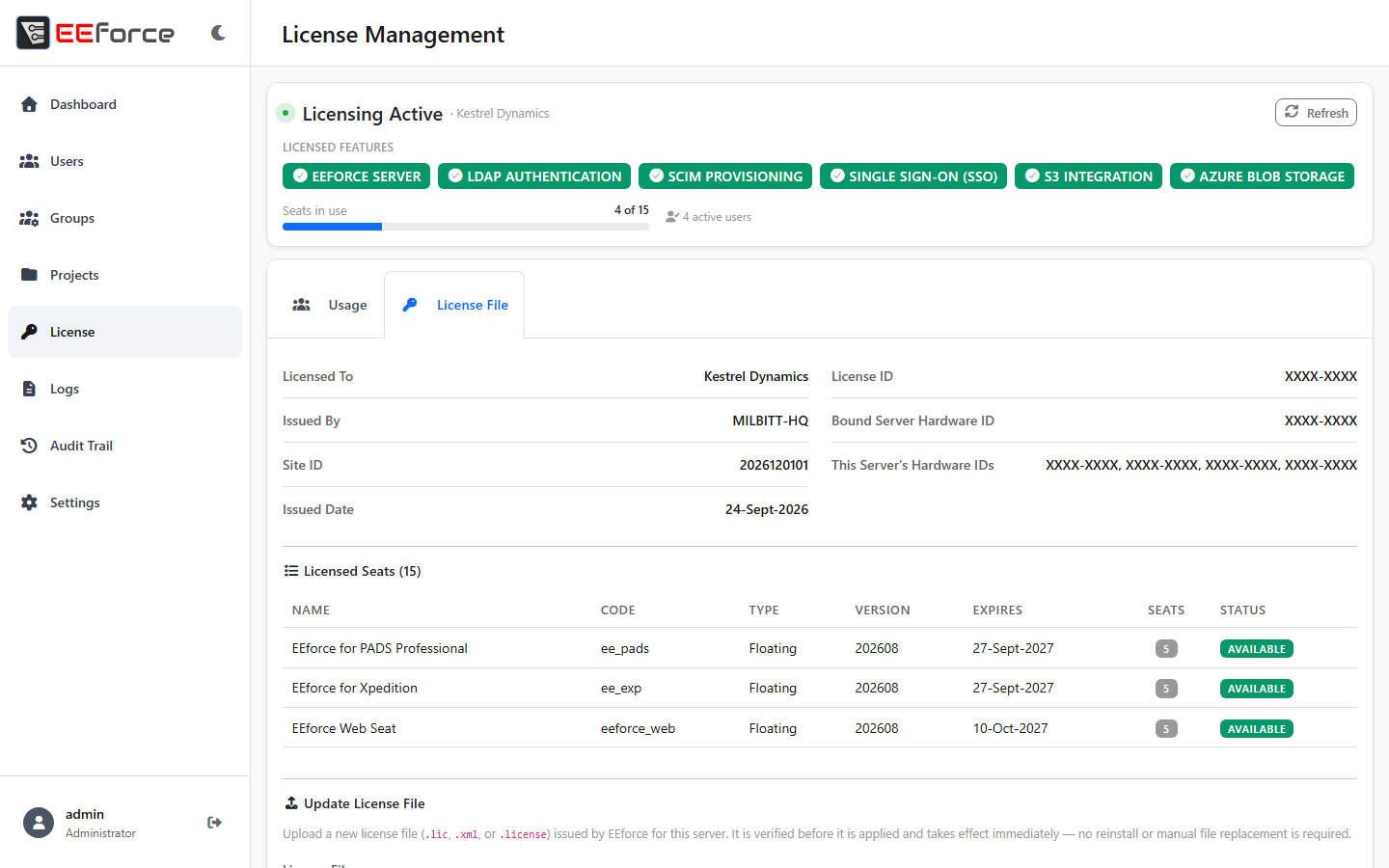Click the Issued By value MILBITT-HQ
This screenshot has width=1389, height=868.
tap(770, 420)
